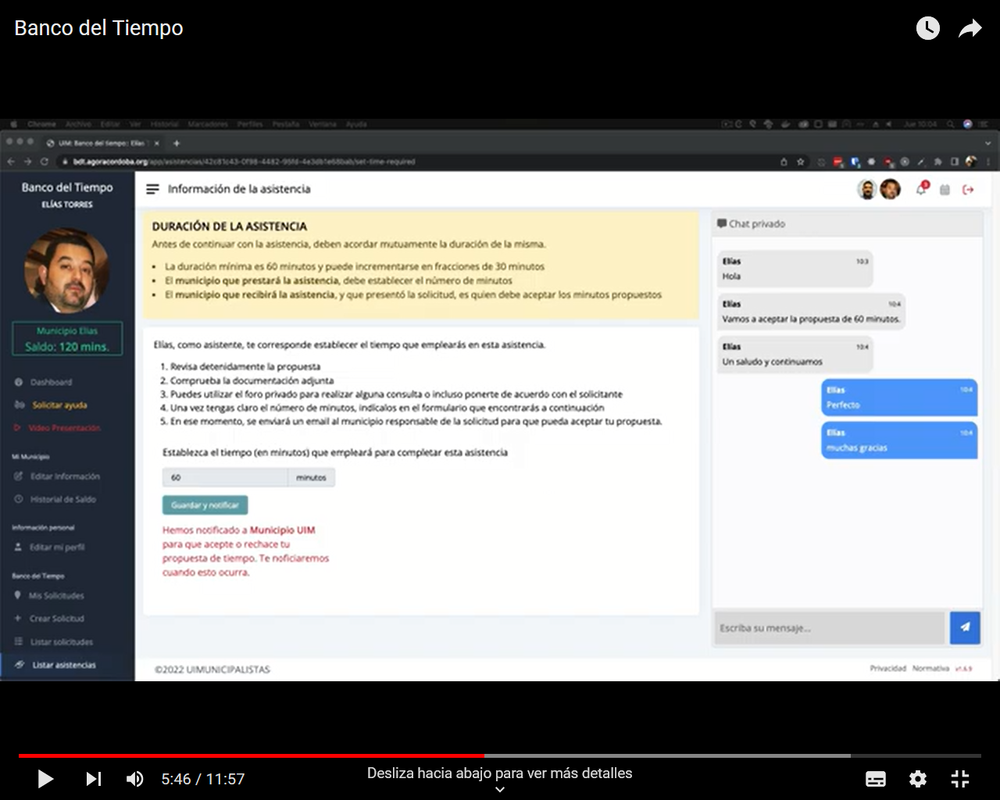Expand details with the down chevron
Screen dimensions: 1000x800
click(500, 789)
